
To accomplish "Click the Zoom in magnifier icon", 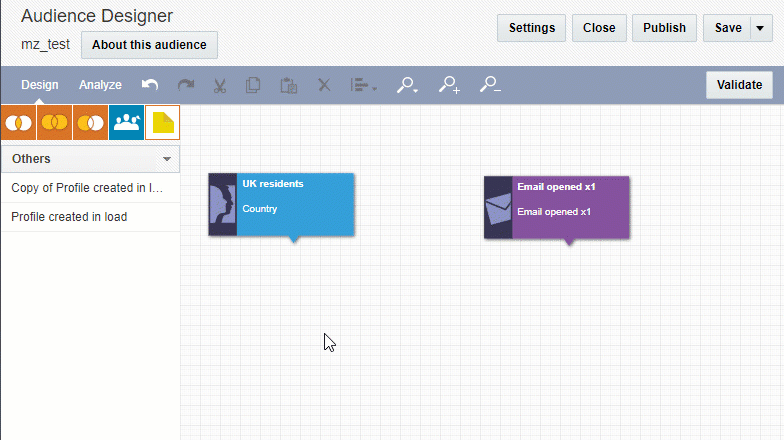I will click(449, 85).
